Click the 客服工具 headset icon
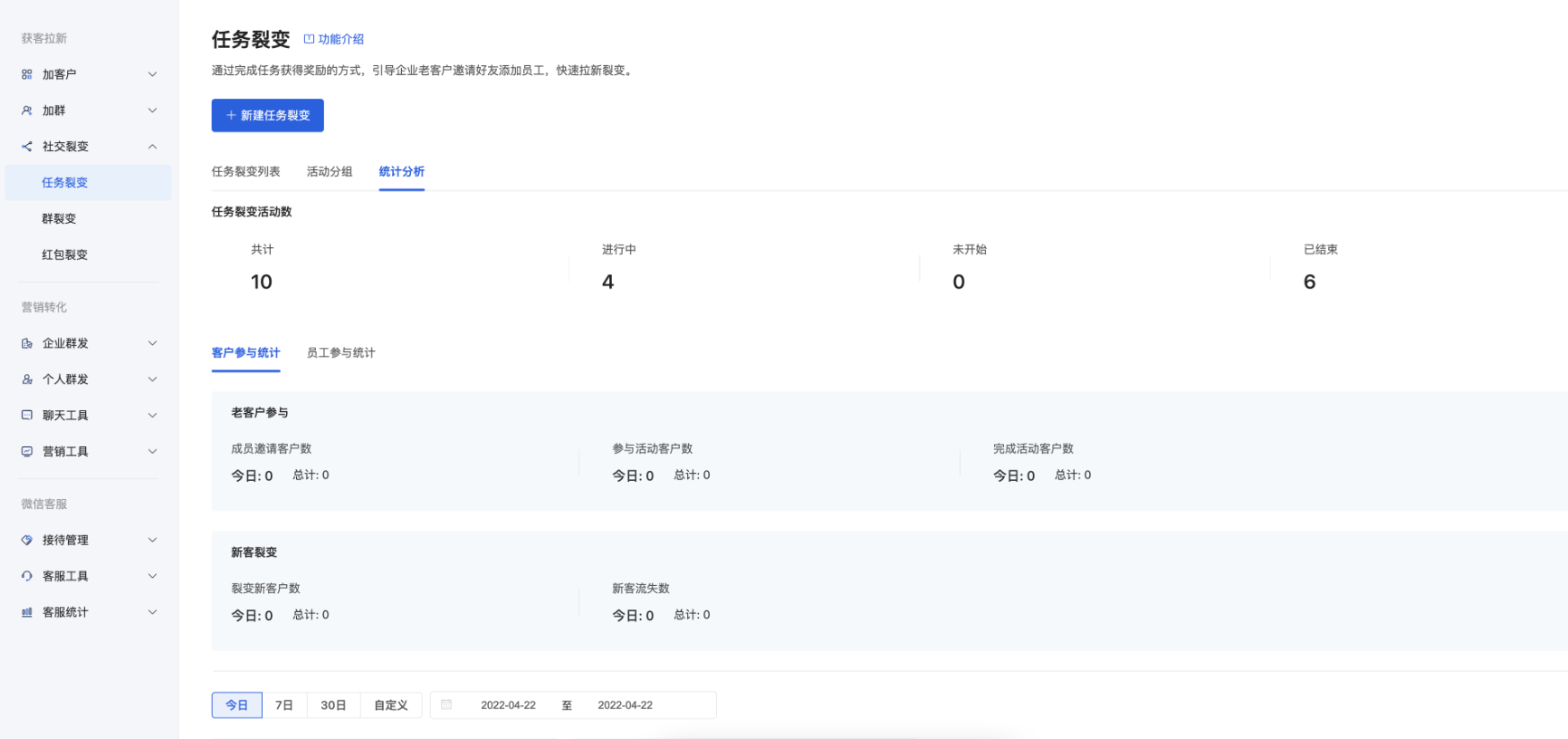The image size is (1568, 739). coord(27,576)
